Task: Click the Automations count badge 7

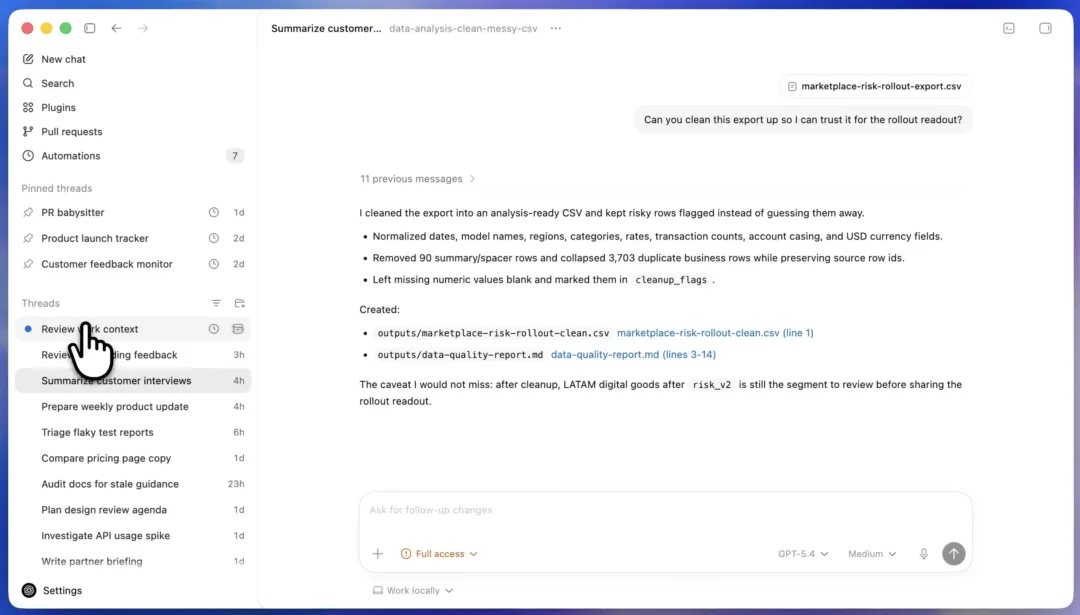Action: click(235, 156)
